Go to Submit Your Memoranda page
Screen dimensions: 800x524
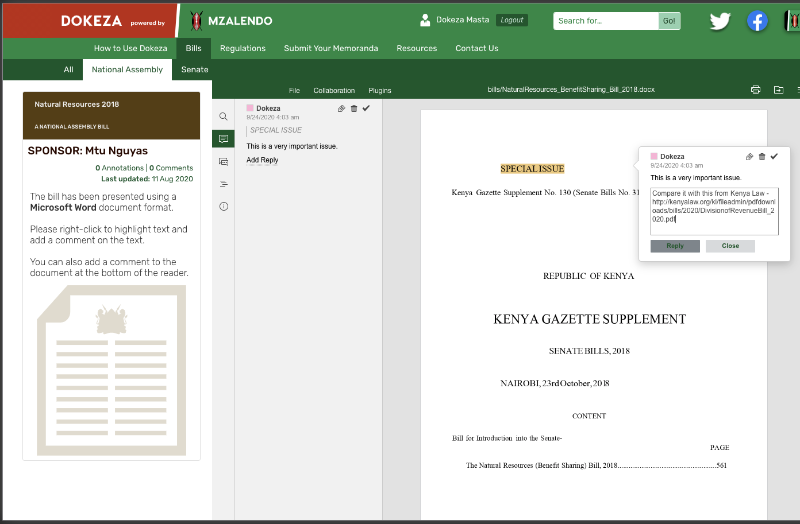[331, 48]
